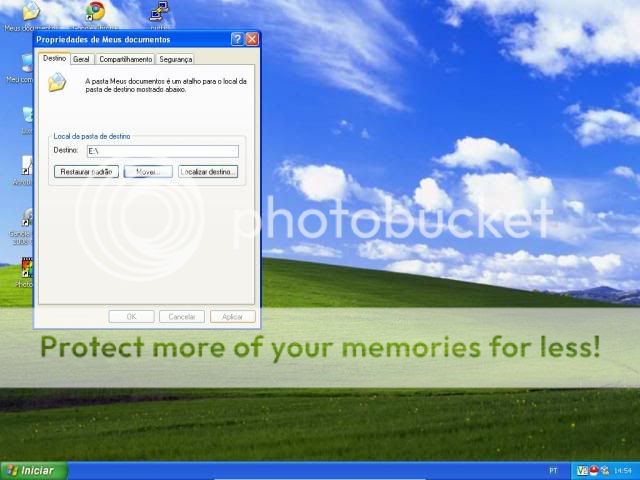The width and height of the screenshot is (640, 480).
Task: Click the tray icon left of the clock
Action: coord(605,471)
